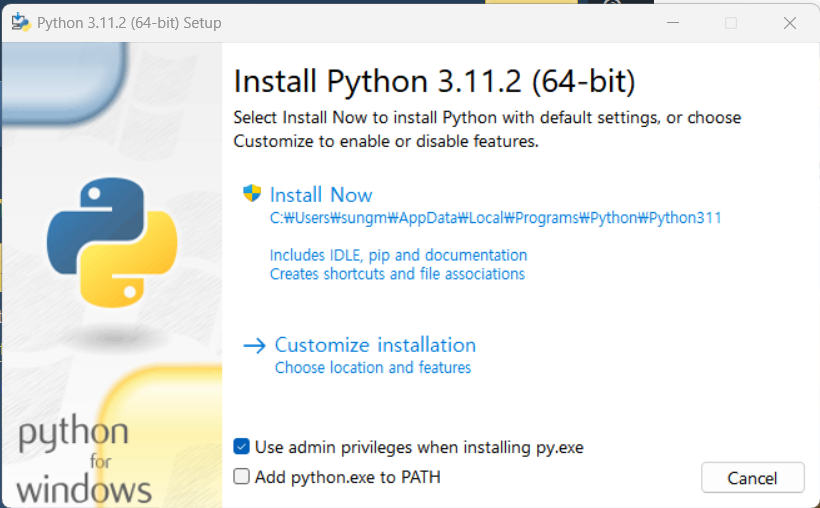Click the install path ending in Python311
Screen dimensions: 820x508
pos(495,218)
